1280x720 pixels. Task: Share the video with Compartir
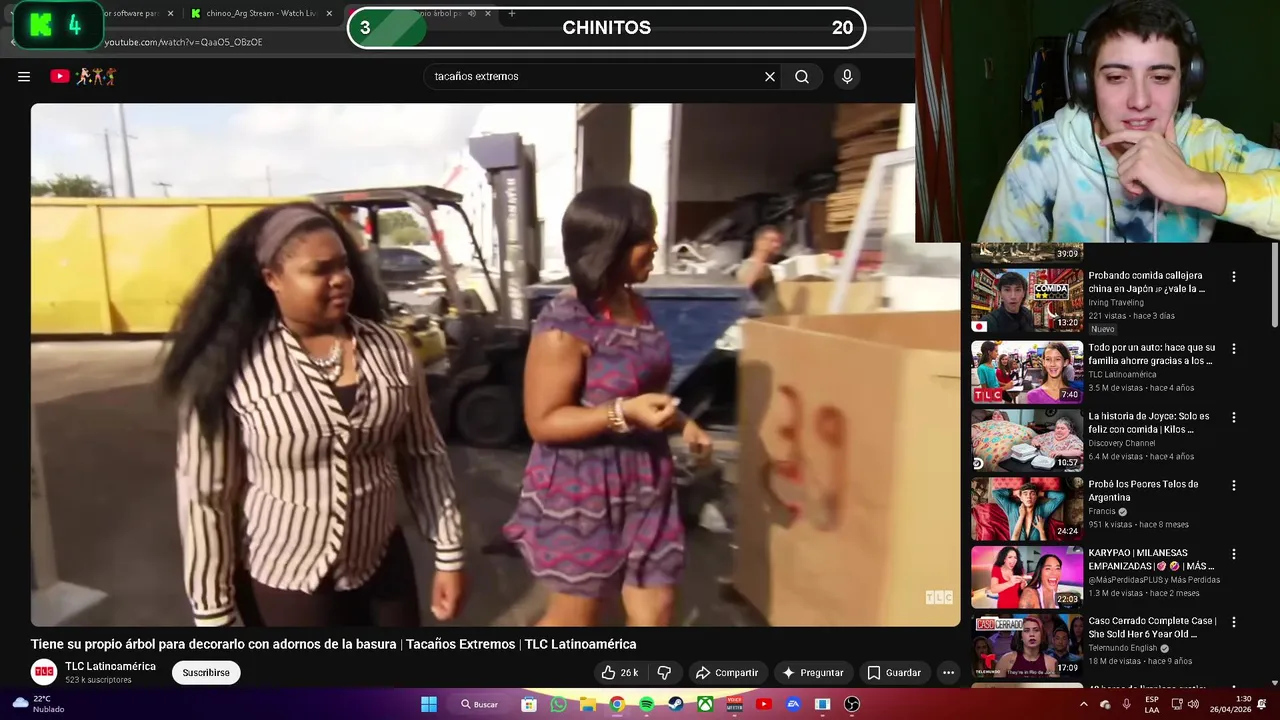727,673
